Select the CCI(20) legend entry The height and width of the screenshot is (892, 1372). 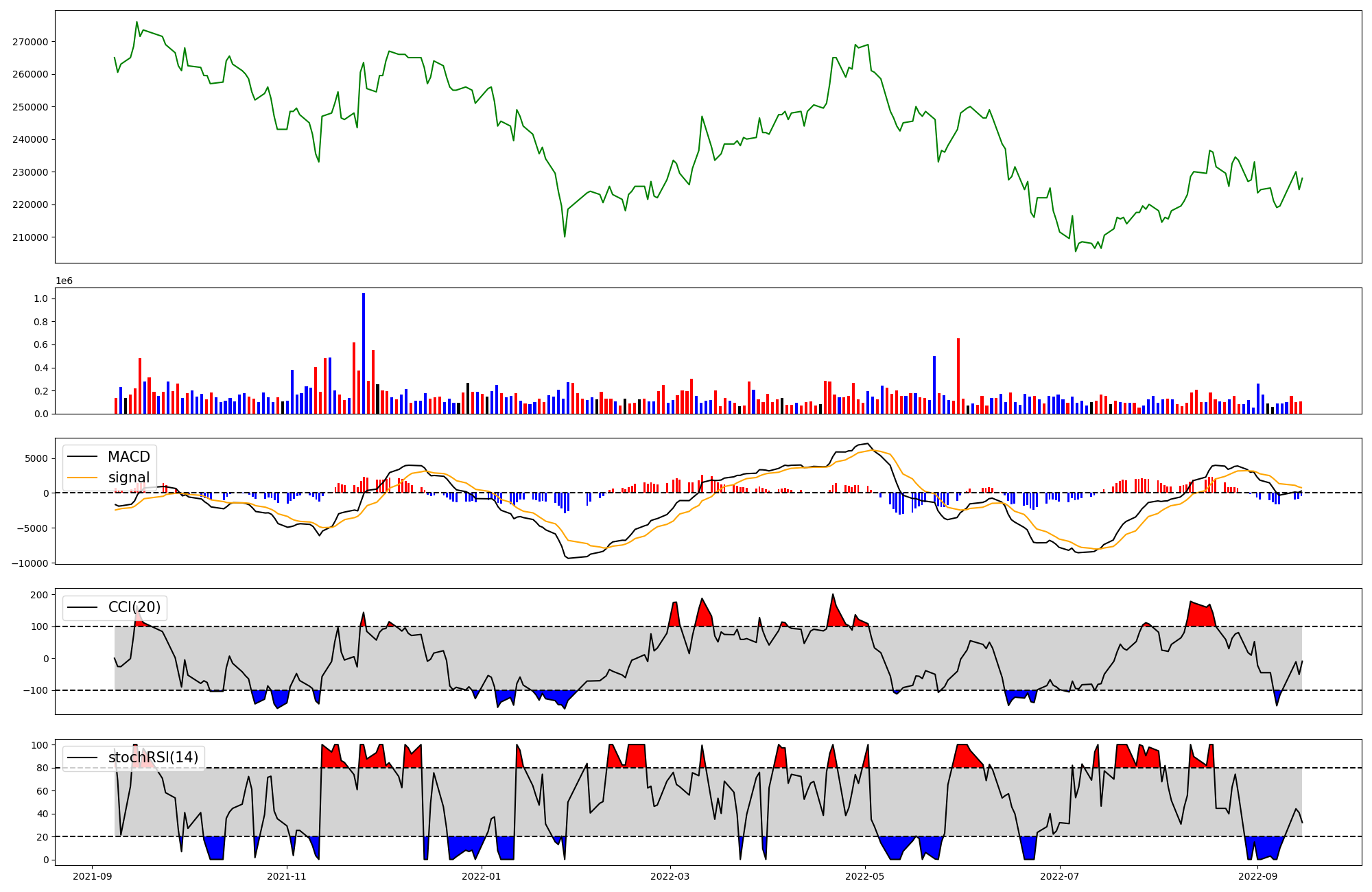pos(134,607)
